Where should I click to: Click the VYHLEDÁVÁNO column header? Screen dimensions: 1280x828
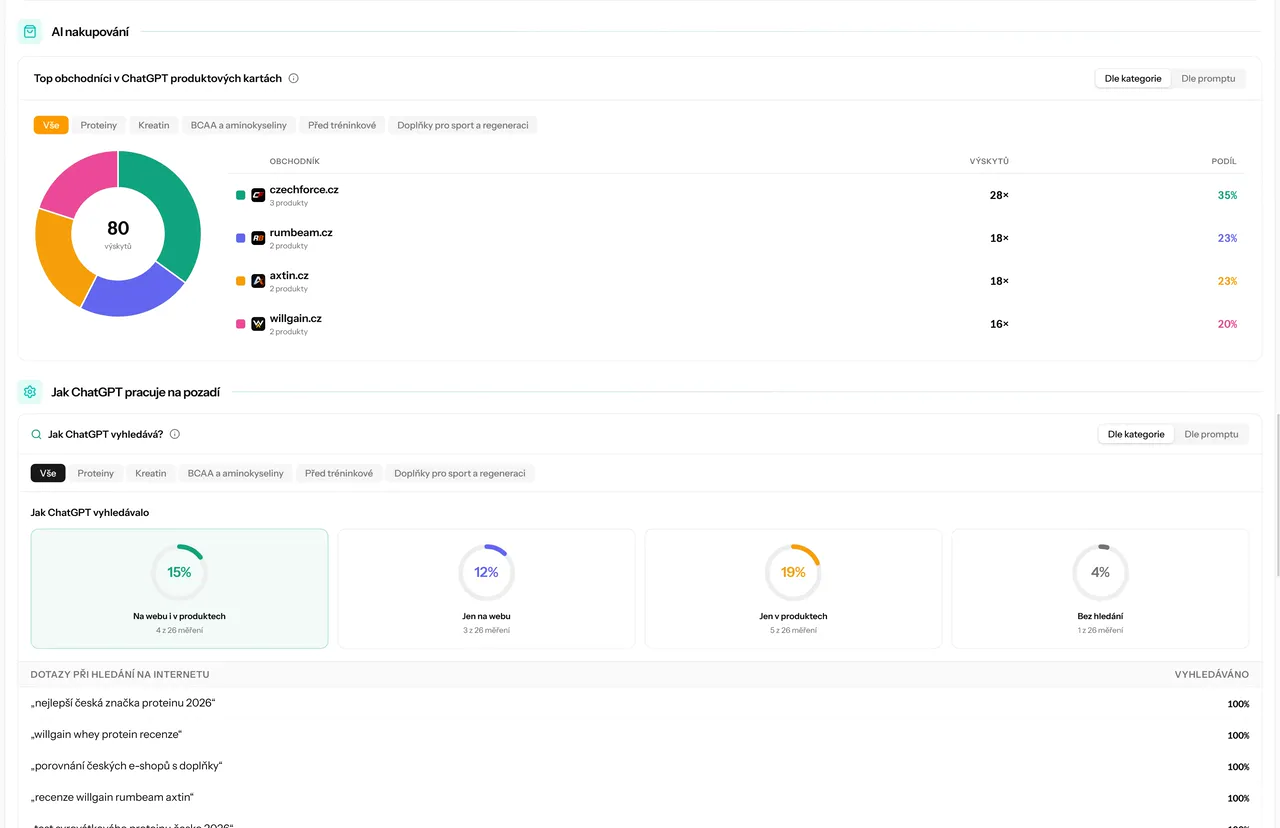pyautogui.click(x=1212, y=674)
